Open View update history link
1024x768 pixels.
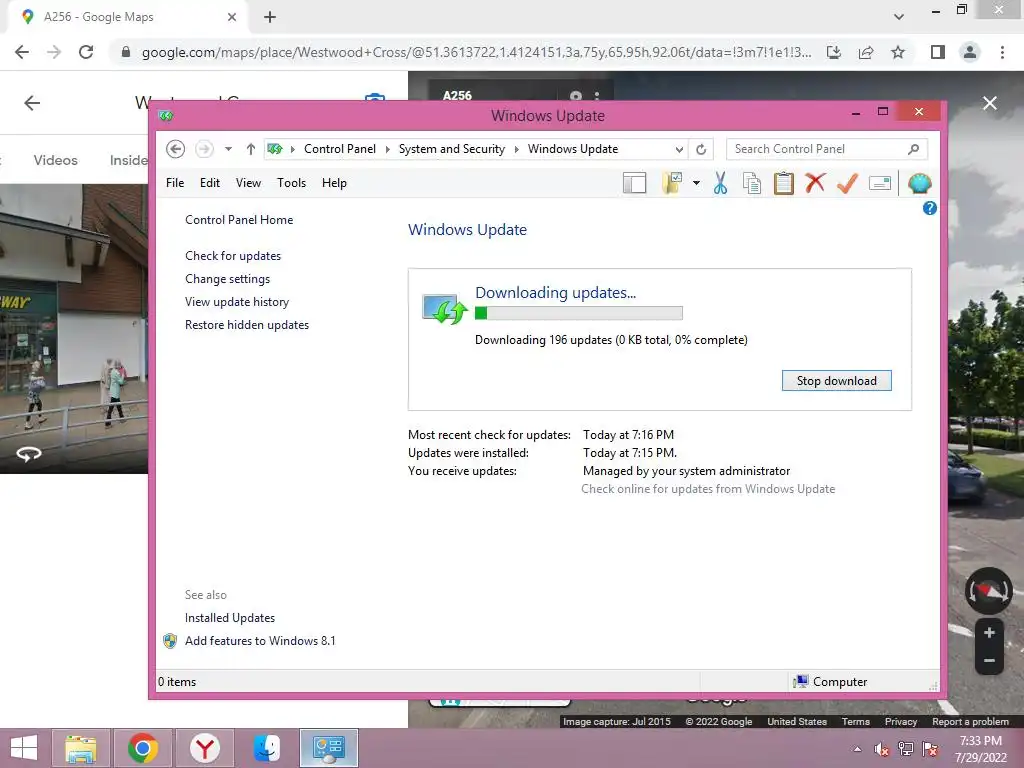pyautogui.click(x=237, y=302)
